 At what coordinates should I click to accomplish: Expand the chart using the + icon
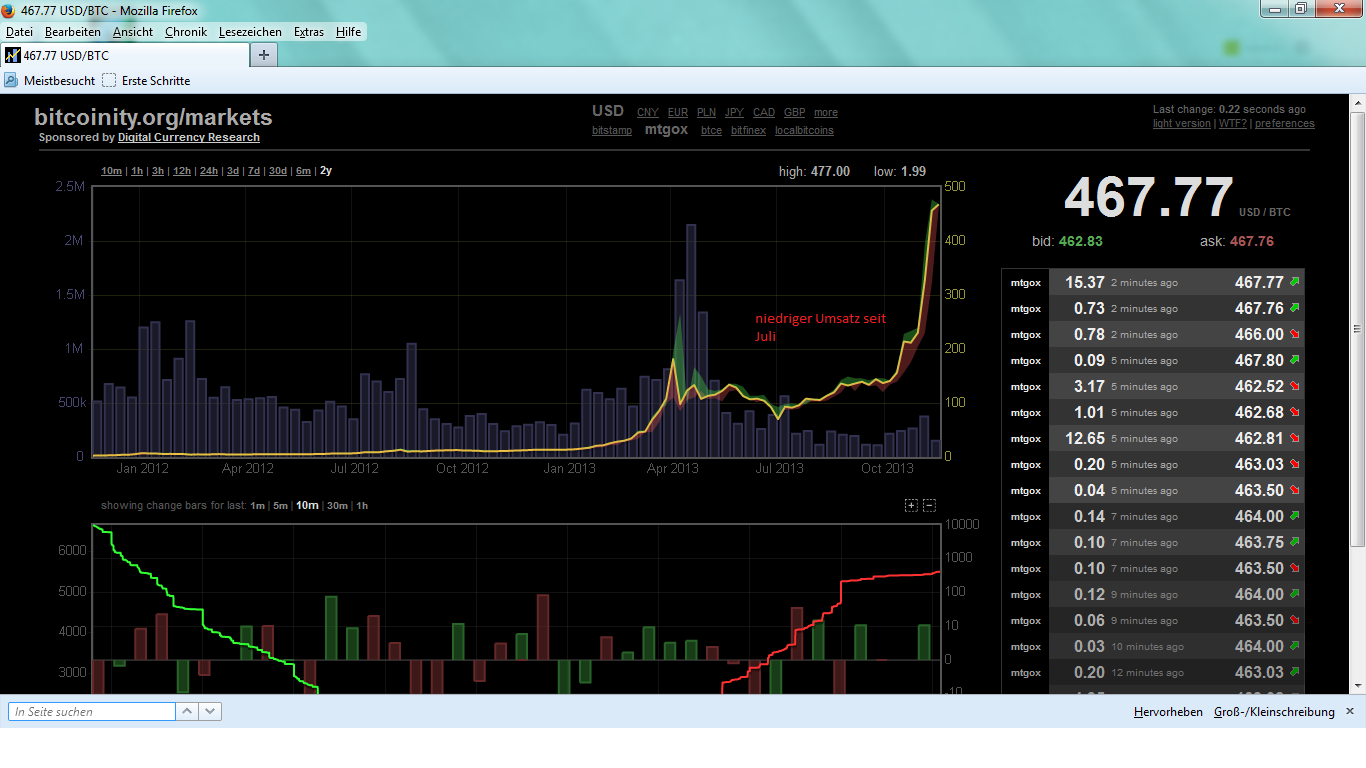point(911,505)
